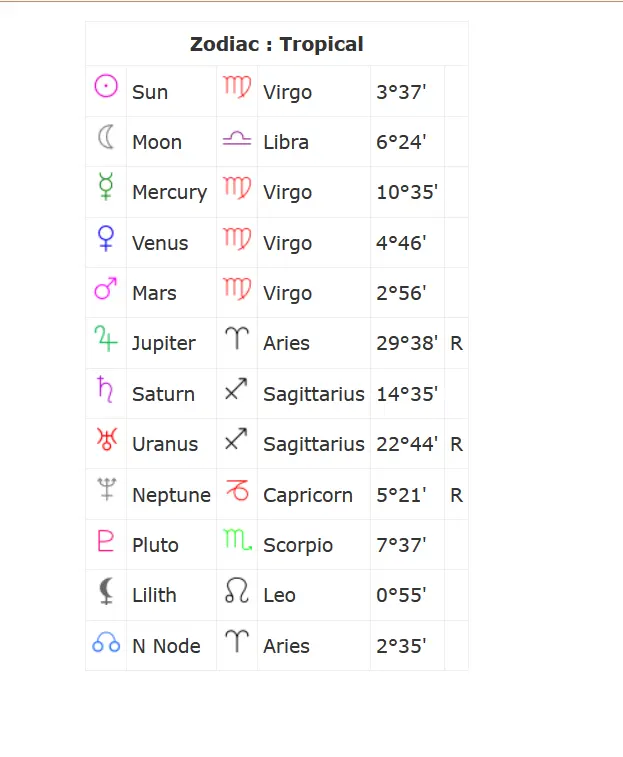This screenshot has height=757, width=623.
Task: Click the red Uranus glyph
Action: point(107,439)
